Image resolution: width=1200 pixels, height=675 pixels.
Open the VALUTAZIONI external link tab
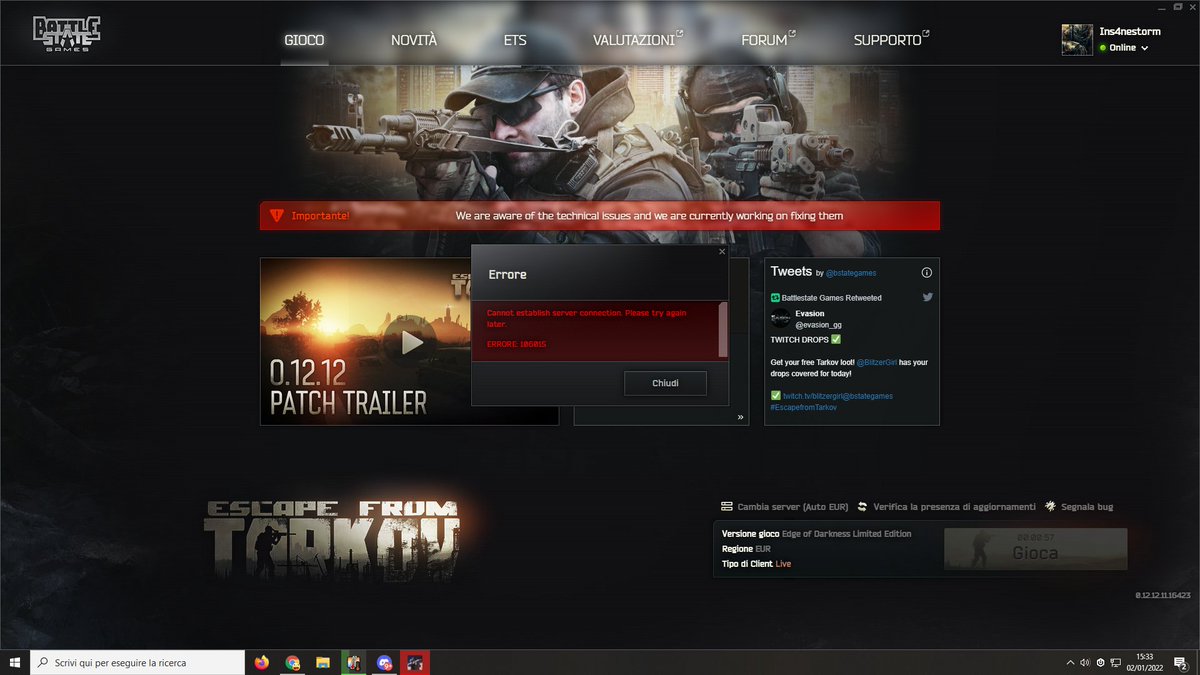pos(638,40)
